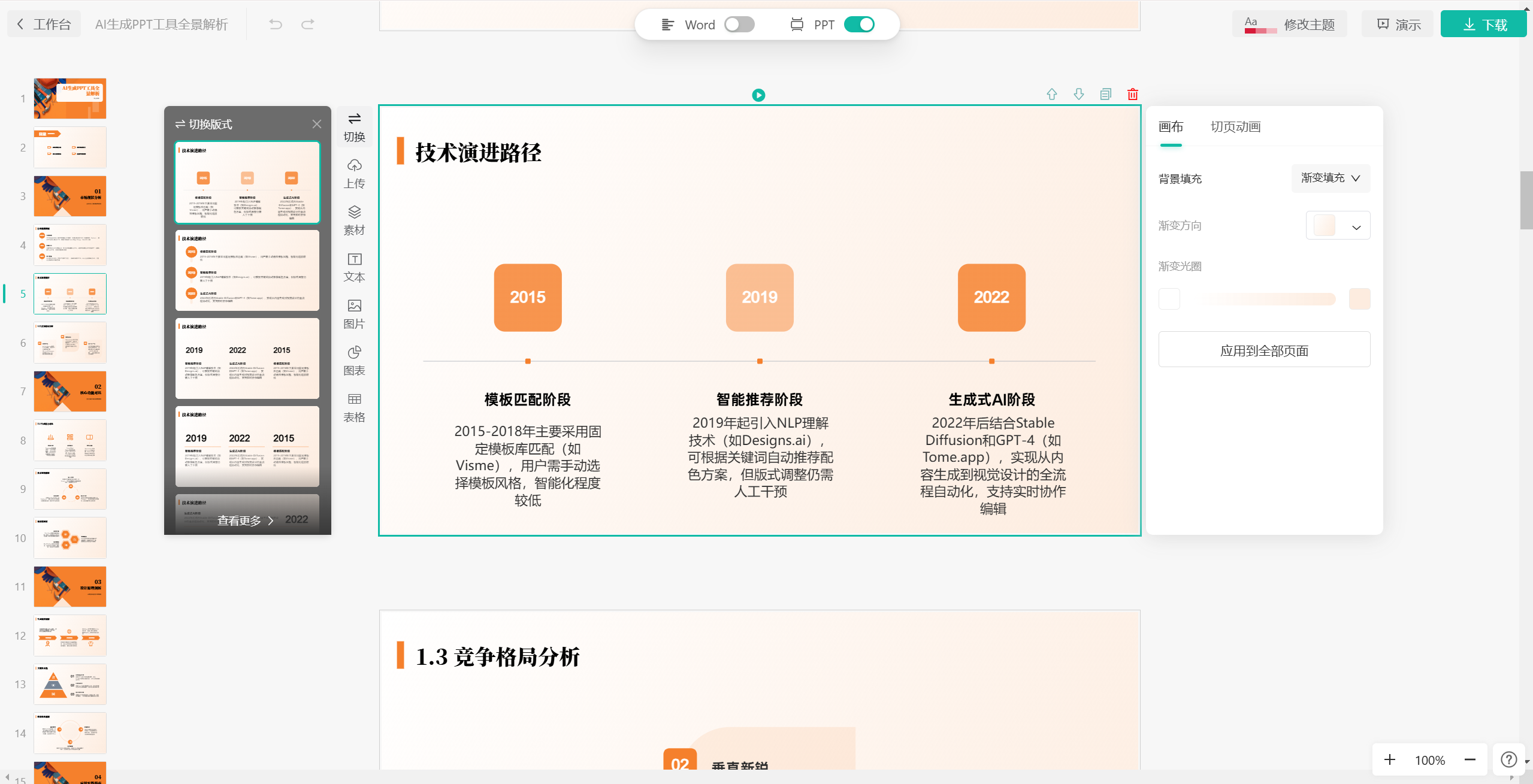Toggle the PPT mode switch
This screenshot has height=784, width=1533.
[x=859, y=25]
